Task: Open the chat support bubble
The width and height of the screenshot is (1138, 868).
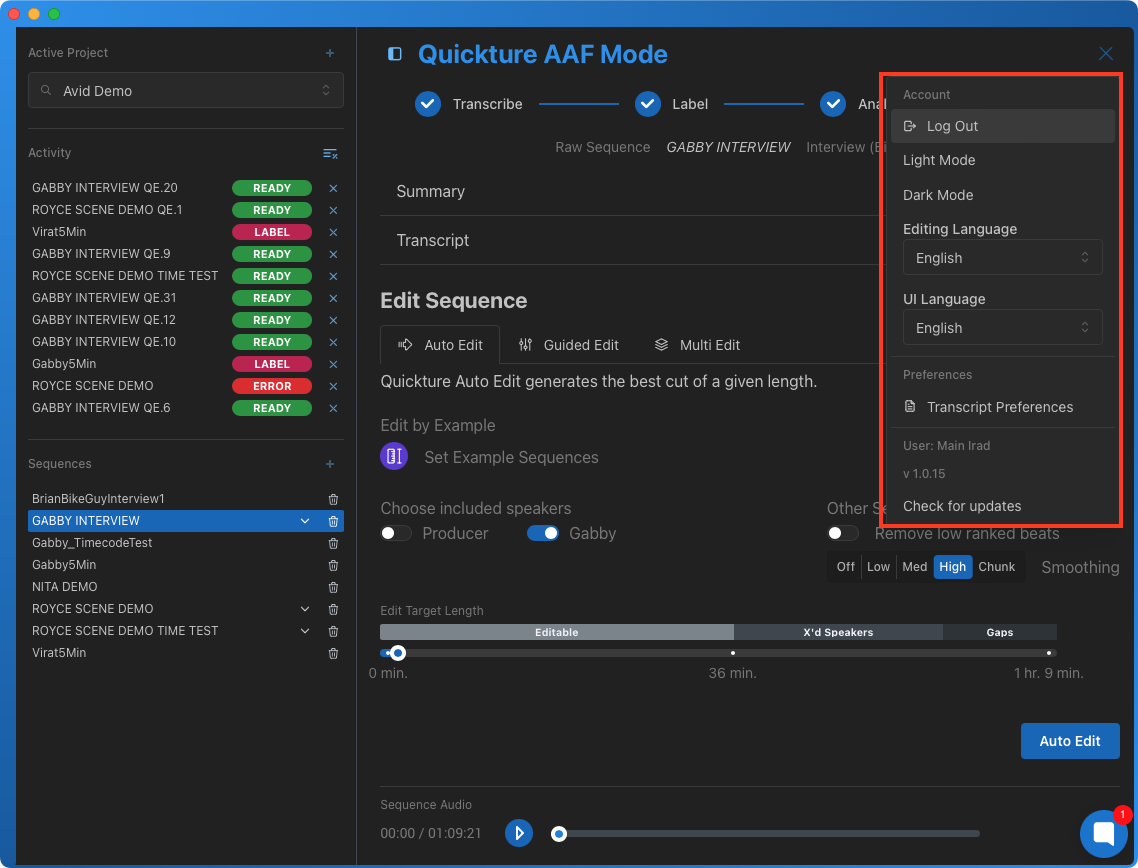Action: [x=1103, y=834]
